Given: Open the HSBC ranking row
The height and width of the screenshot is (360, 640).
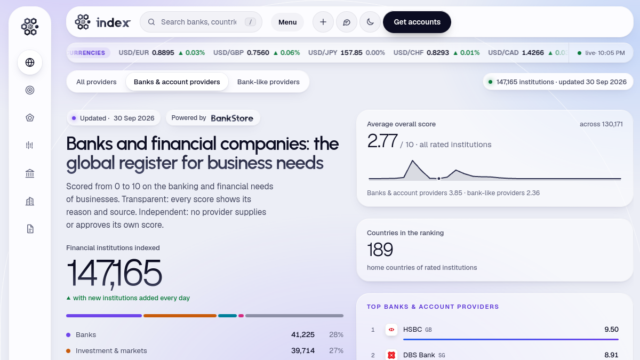Looking at the screenshot, I should (x=494, y=332).
